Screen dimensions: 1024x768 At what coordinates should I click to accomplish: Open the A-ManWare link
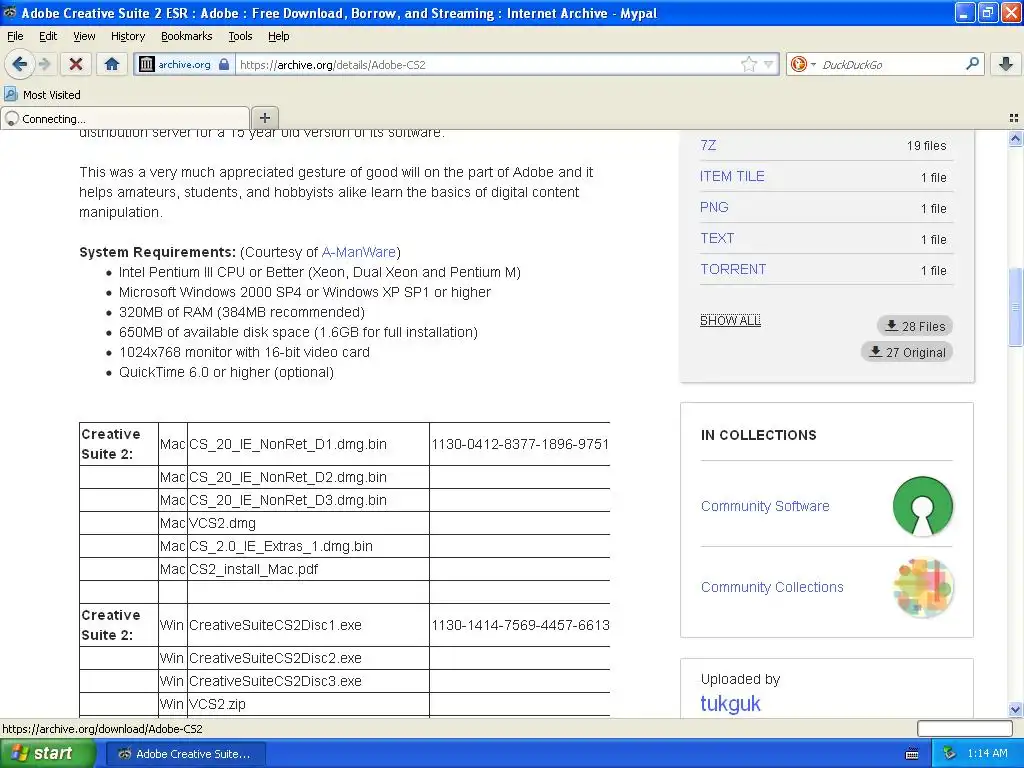coord(359,252)
